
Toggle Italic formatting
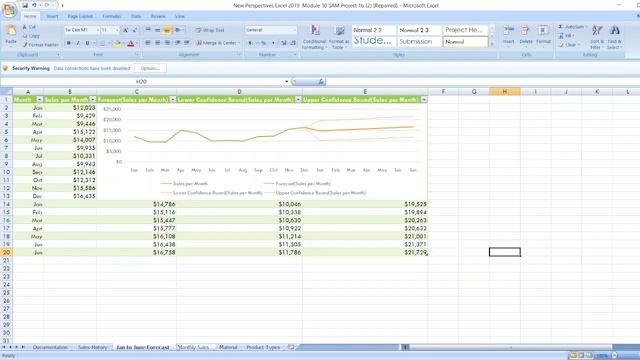[x=78, y=43]
